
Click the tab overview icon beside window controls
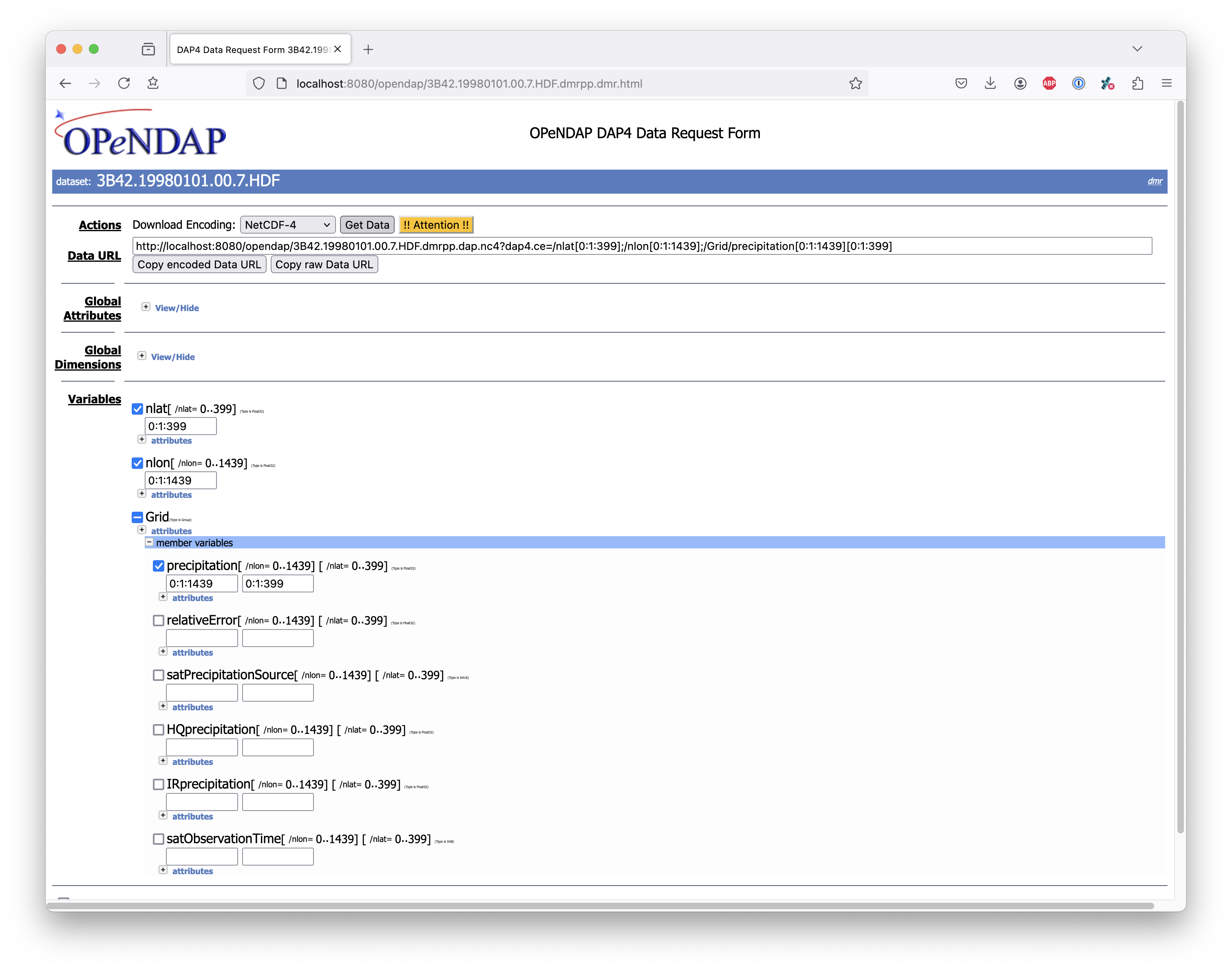[148, 49]
